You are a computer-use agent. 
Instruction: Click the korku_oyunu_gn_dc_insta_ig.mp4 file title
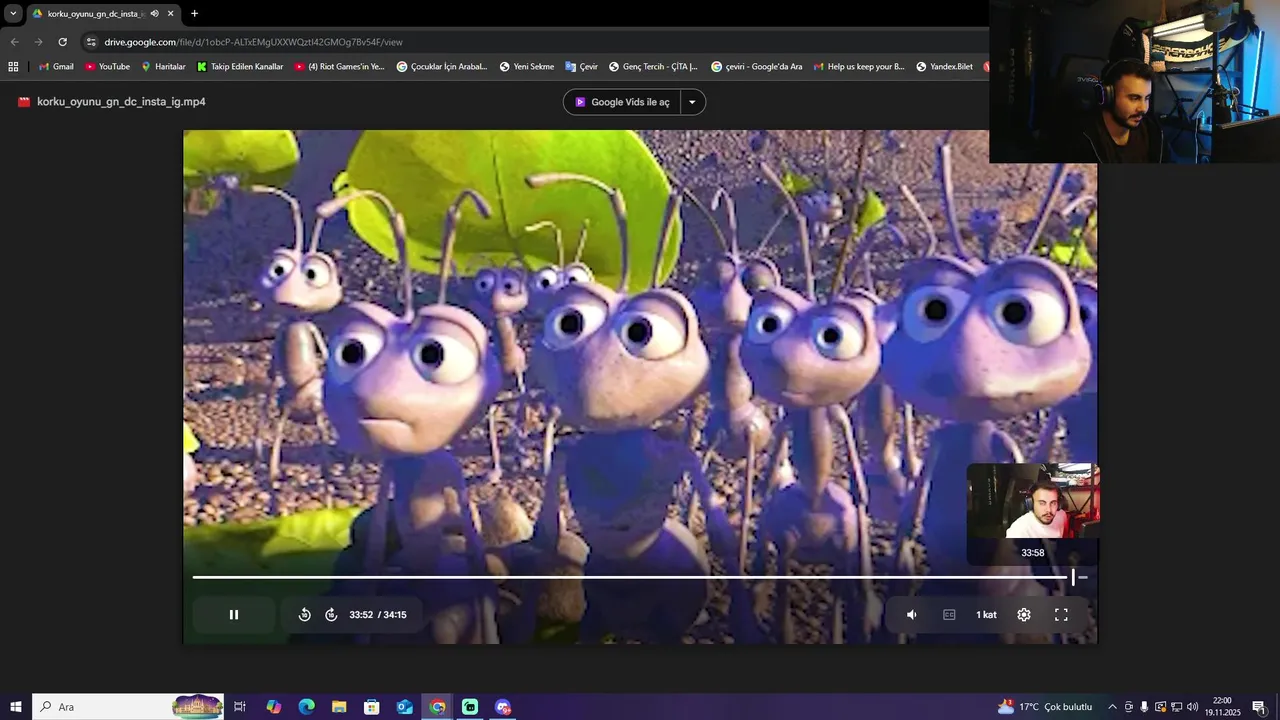121,102
